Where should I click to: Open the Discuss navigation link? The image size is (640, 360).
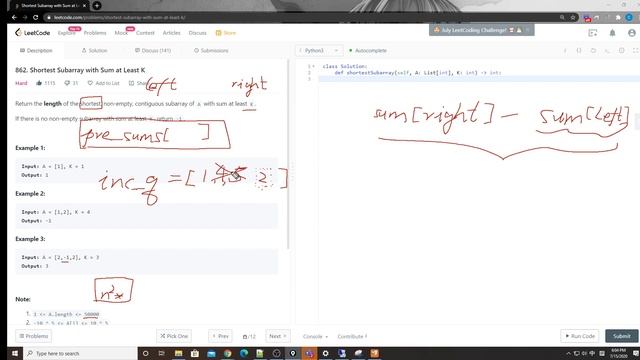198,33
